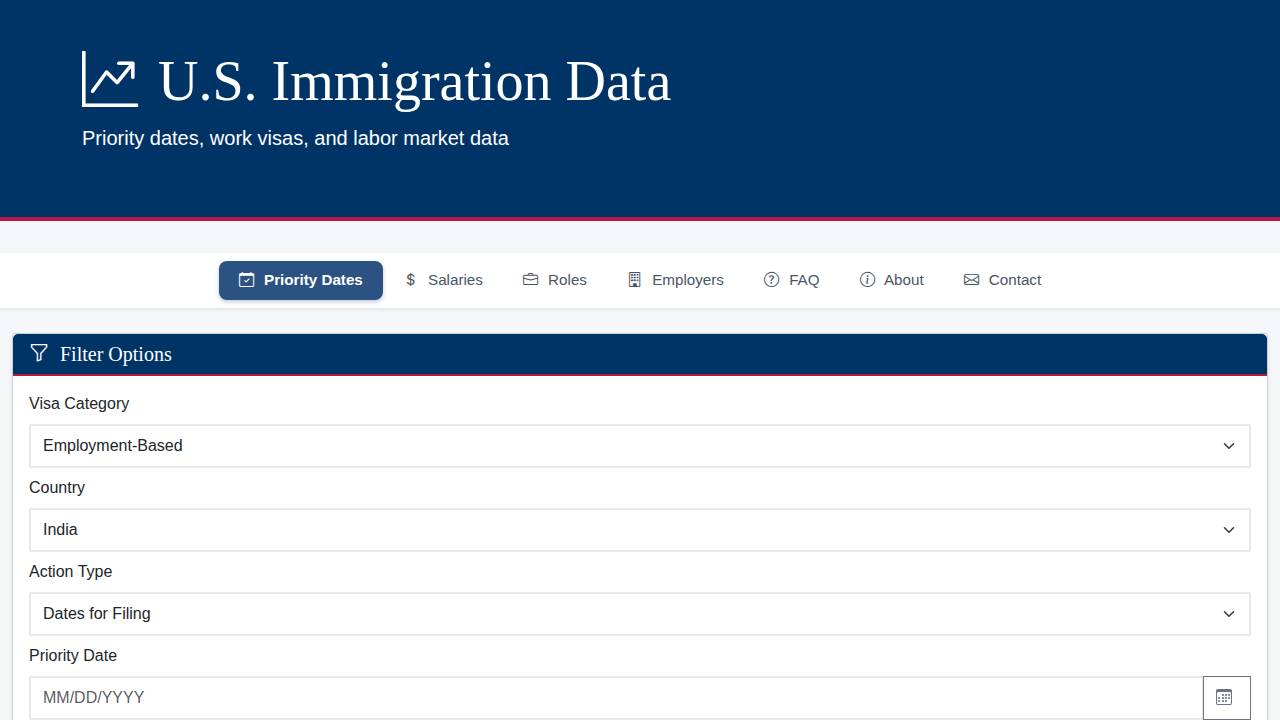This screenshot has height=720, width=1280.
Task: Click the Country dropdown chevron arrow
Action: (1229, 530)
